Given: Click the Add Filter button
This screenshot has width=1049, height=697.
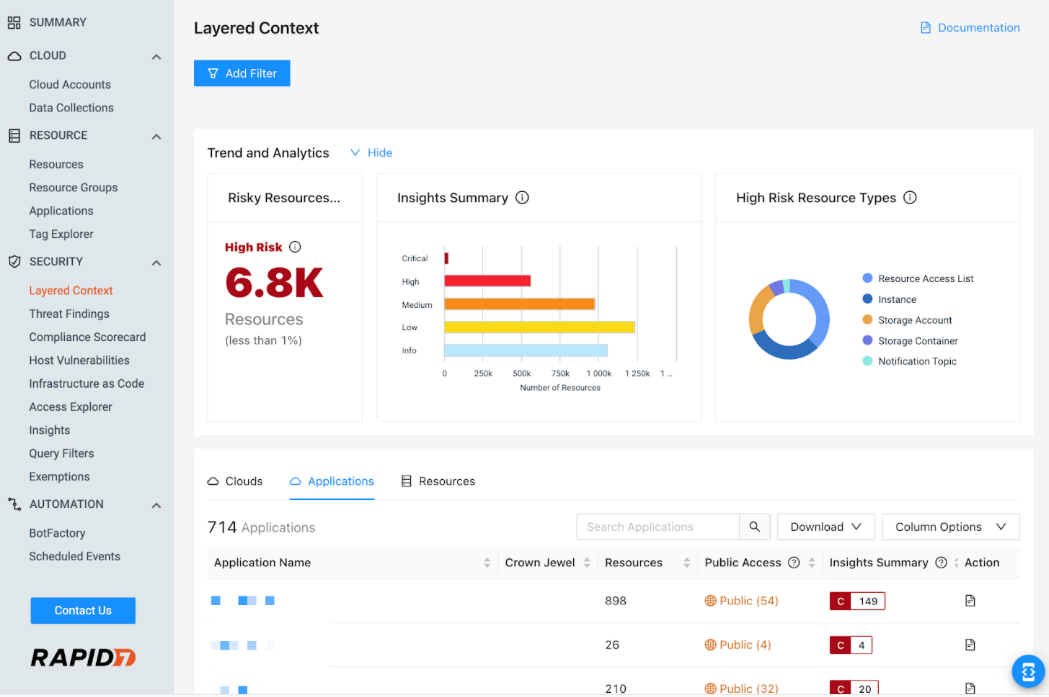Looking at the screenshot, I should [x=242, y=73].
